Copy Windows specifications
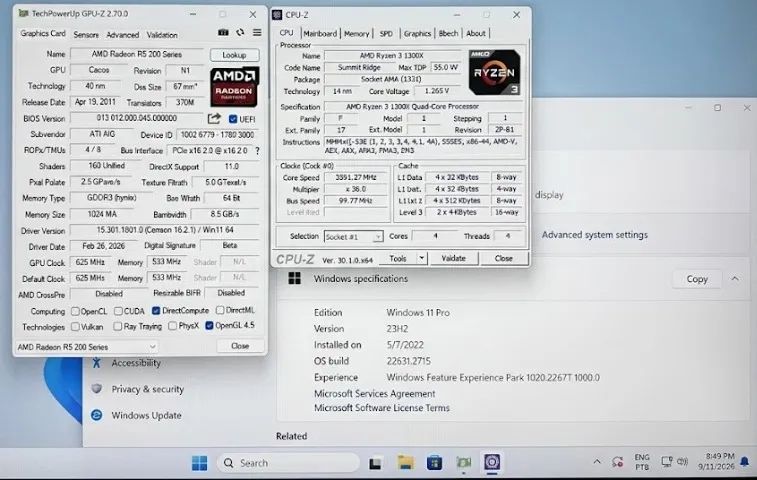757x480 pixels. tap(697, 279)
